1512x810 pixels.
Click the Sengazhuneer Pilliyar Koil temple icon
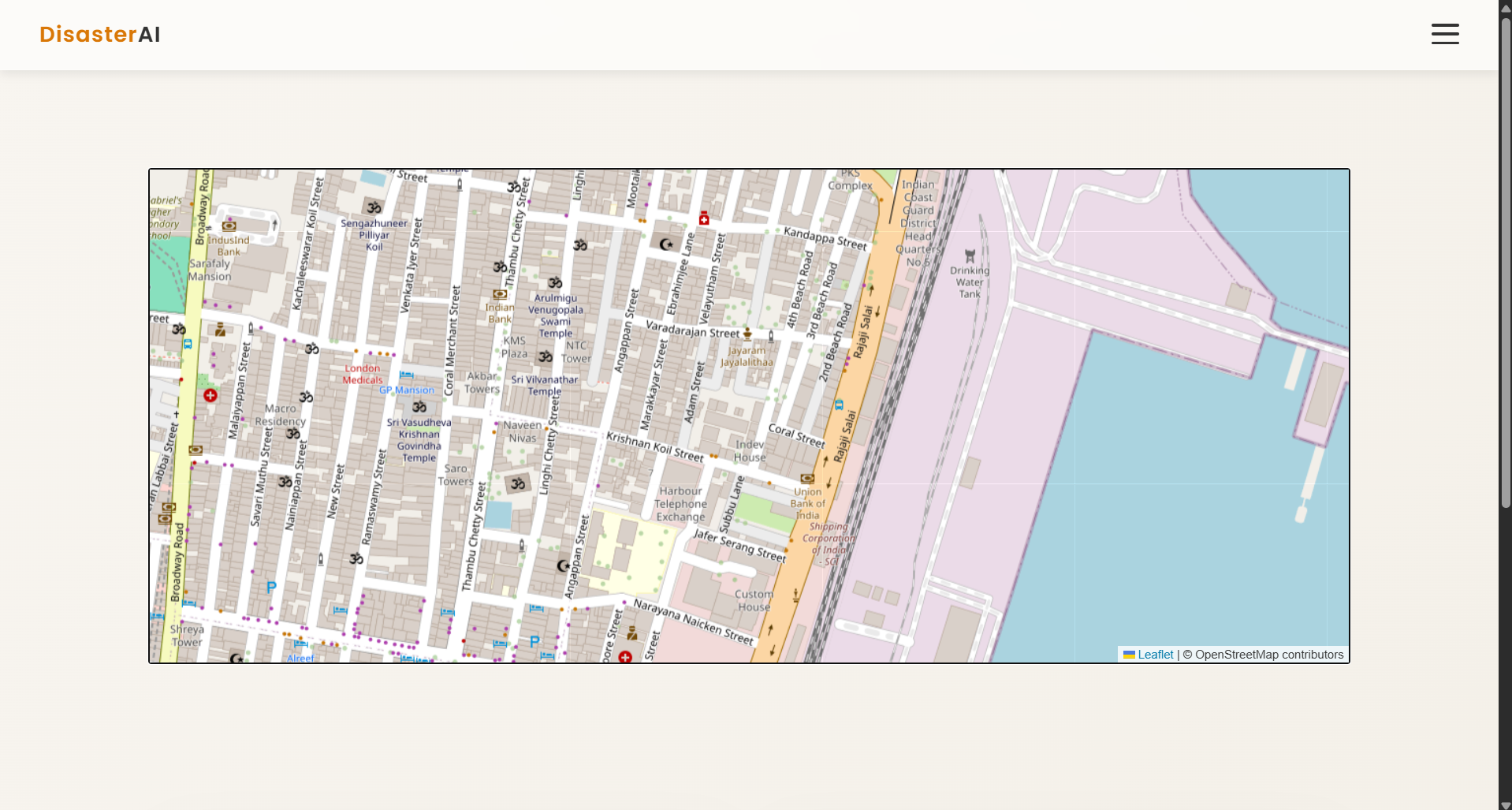pyautogui.click(x=374, y=207)
